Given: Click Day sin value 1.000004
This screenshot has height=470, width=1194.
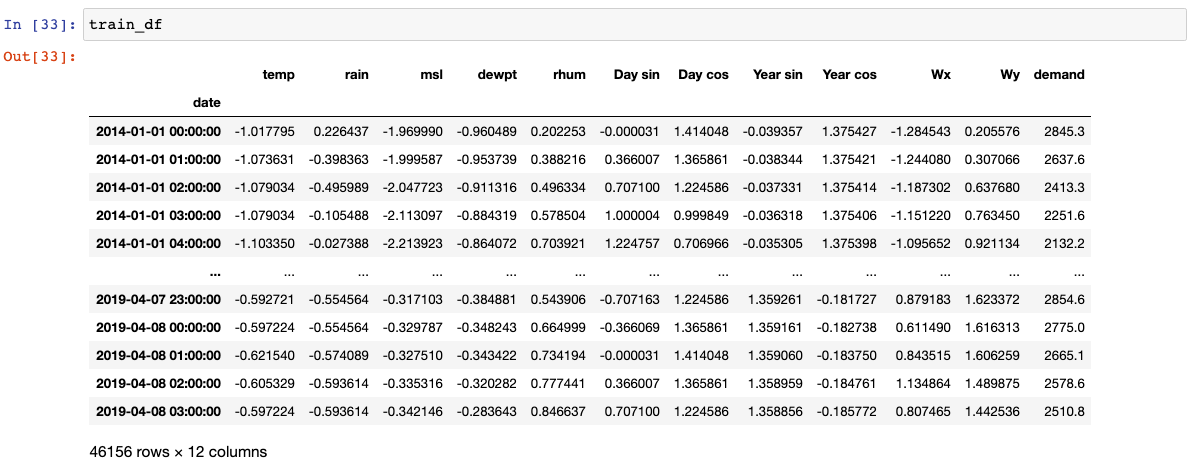Looking at the screenshot, I should coord(632,216).
